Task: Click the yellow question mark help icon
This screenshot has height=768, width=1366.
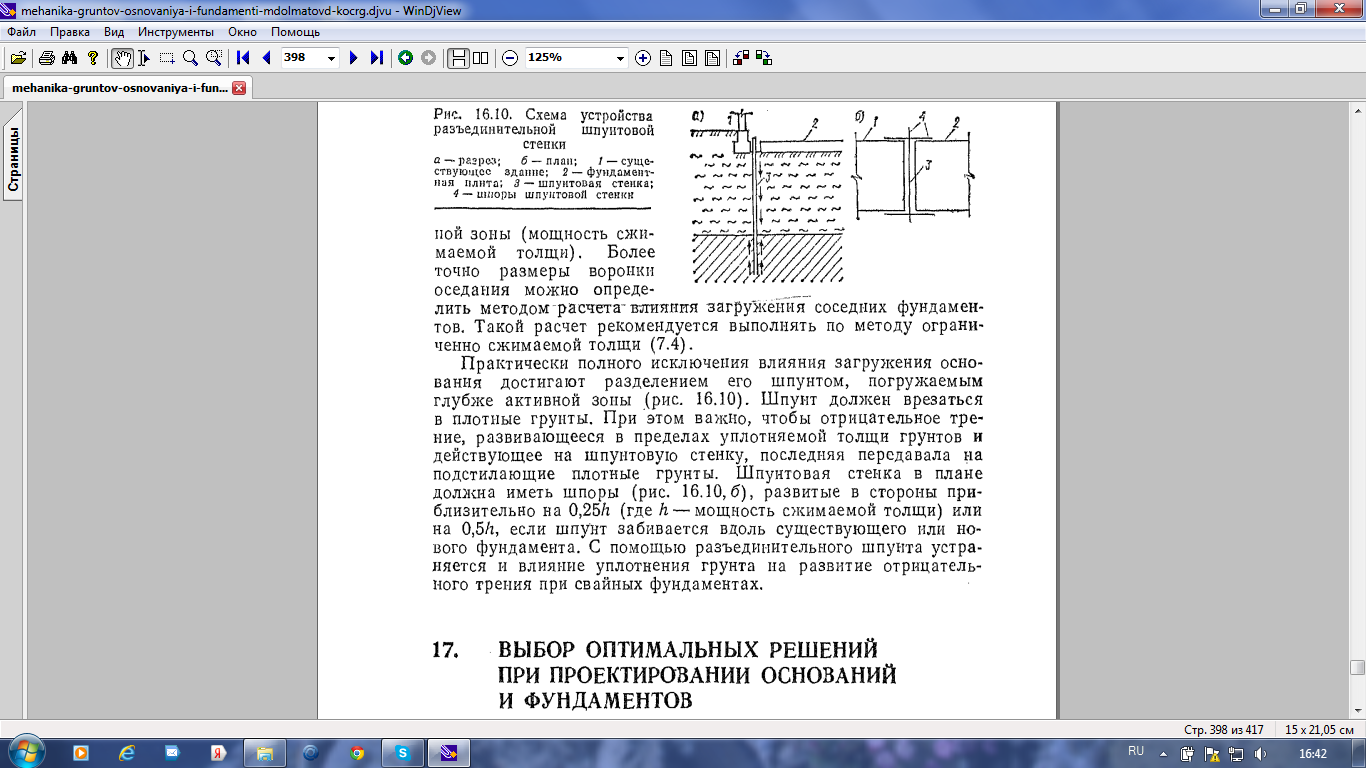Action: [x=92, y=58]
